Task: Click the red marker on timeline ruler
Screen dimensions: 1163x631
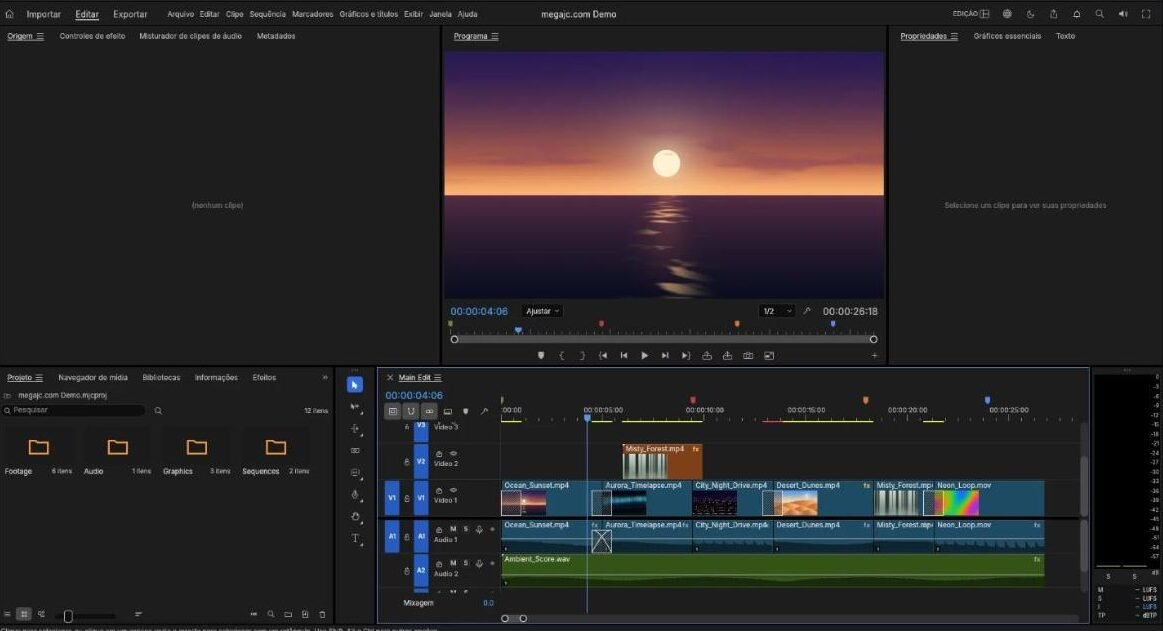Action: pos(693,400)
